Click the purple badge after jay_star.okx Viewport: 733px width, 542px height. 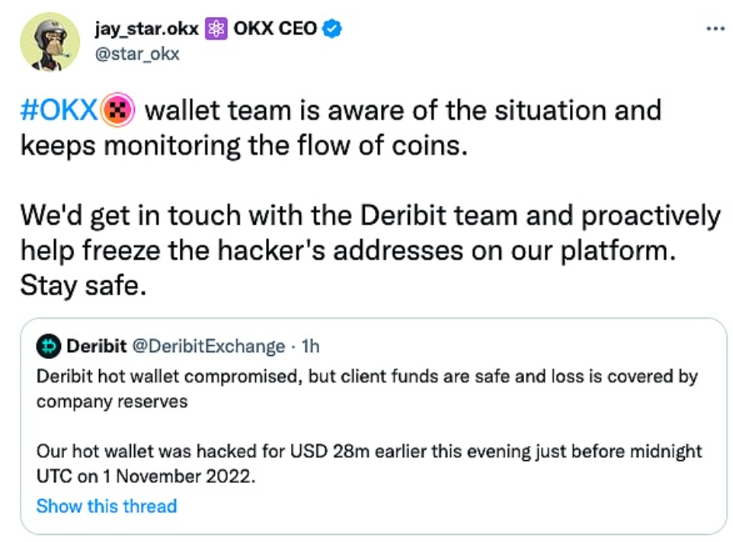[214, 29]
